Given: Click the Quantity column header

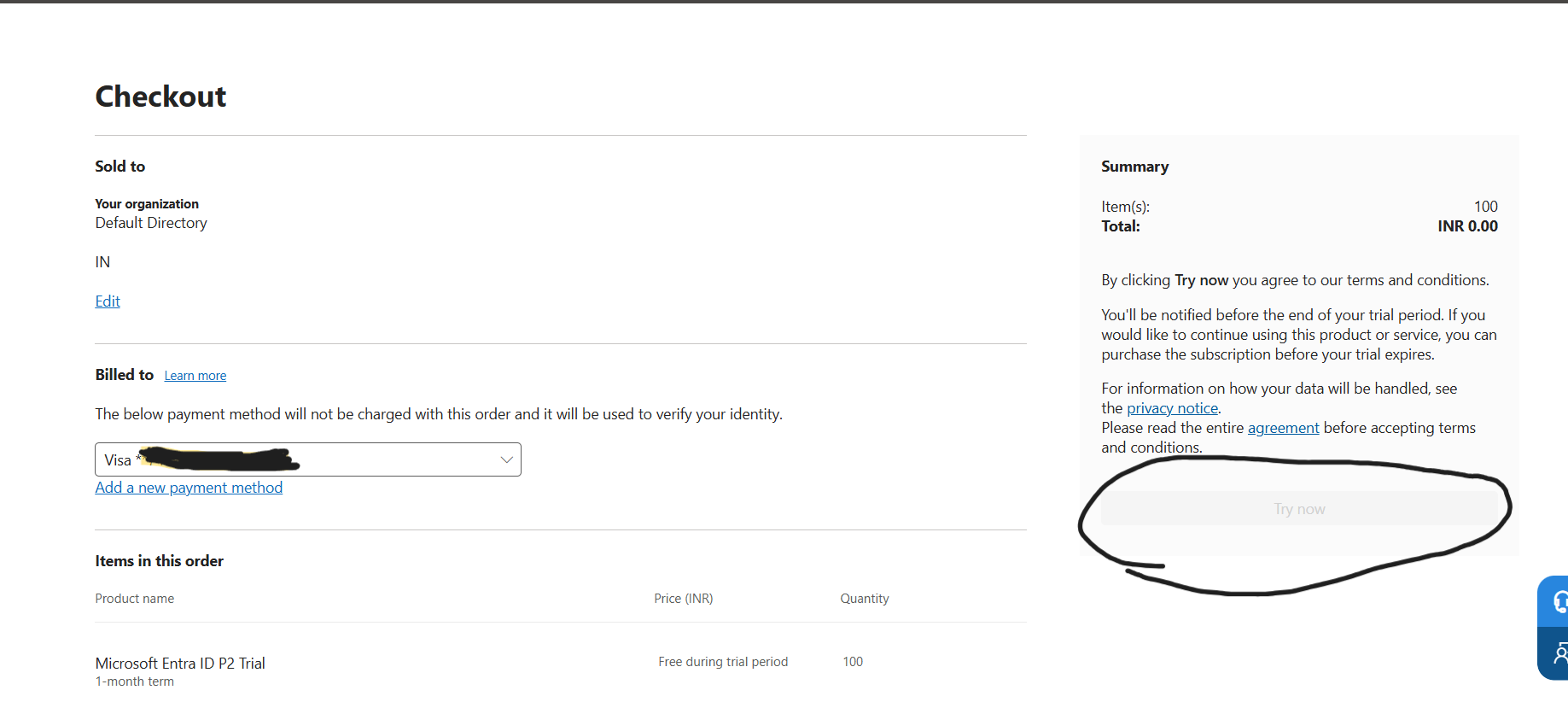Looking at the screenshot, I should tap(865, 599).
